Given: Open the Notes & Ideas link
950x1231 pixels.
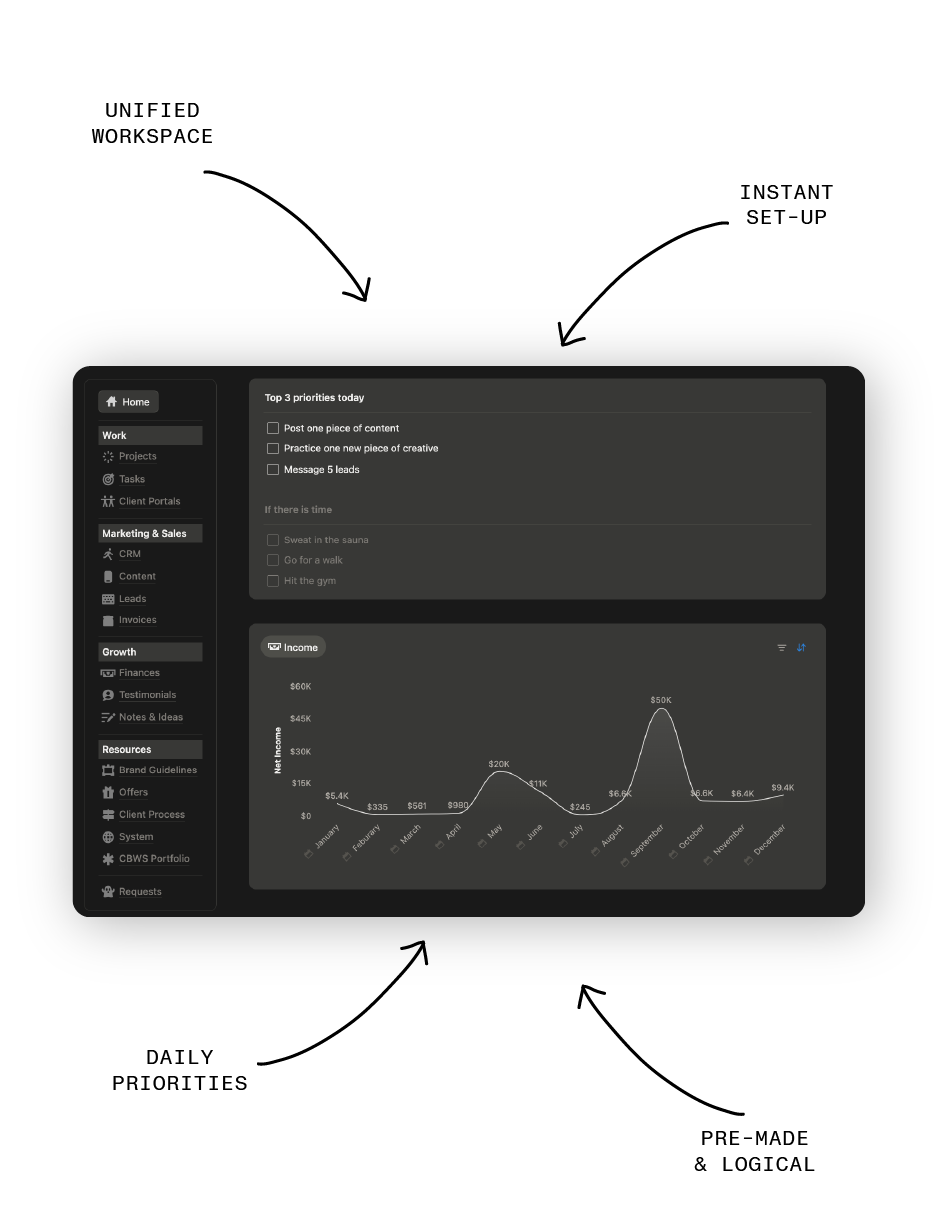Looking at the screenshot, I should (x=150, y=717).
